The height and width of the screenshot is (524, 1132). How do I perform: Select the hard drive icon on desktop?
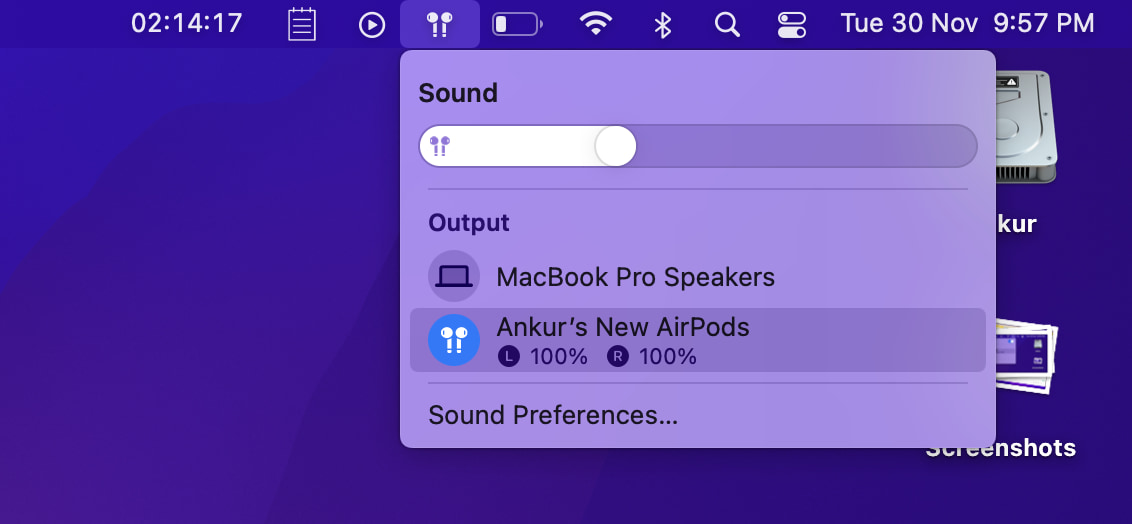(x=1025, y=128)
